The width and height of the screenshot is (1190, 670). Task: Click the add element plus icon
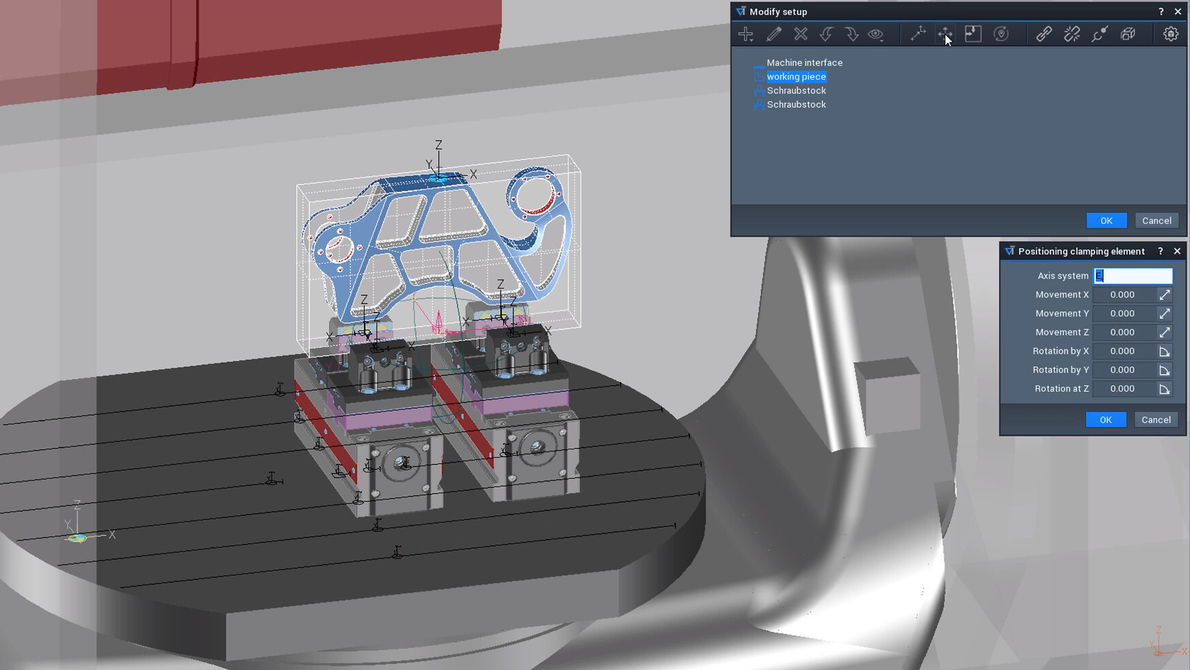coord(746,34)
